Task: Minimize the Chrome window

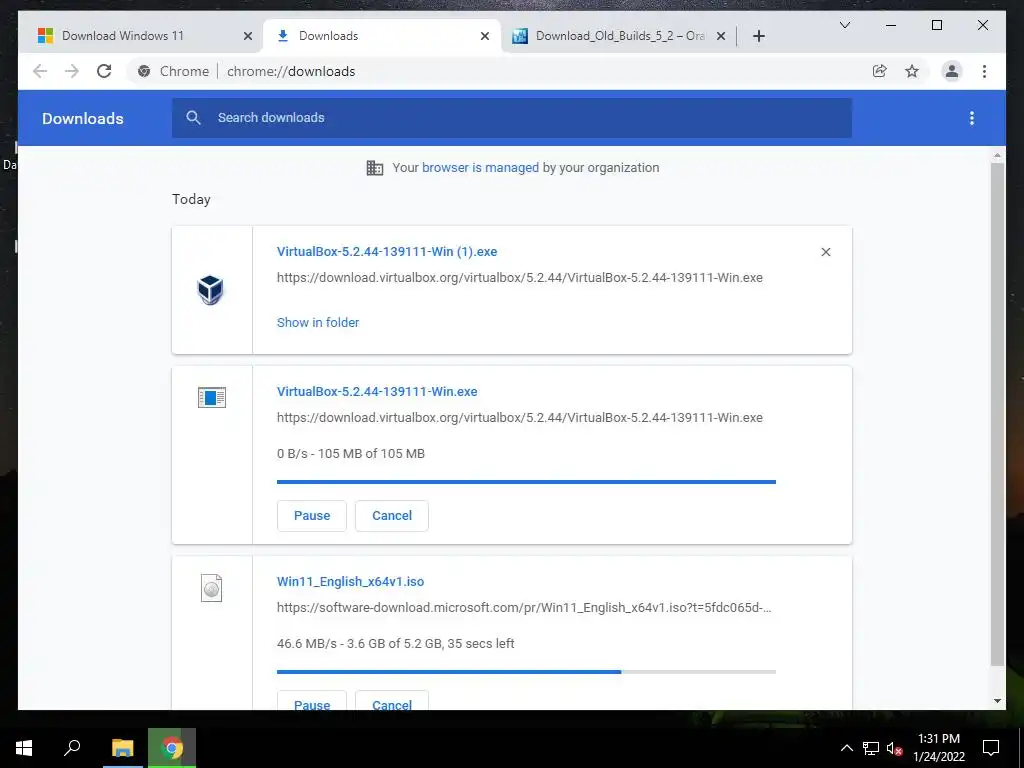Action: tap(891, 25)
